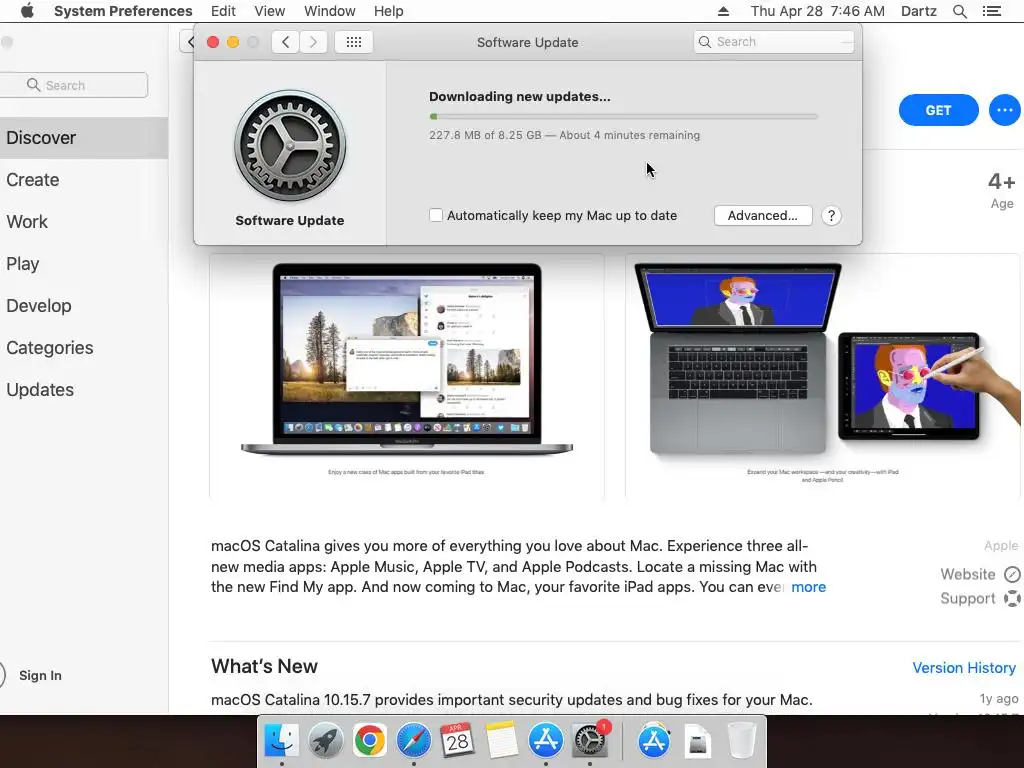Image resolution: width=1024 pixels, height=768 pixels.
Task: Open the Version History link
Action: (x=963, y=667)
